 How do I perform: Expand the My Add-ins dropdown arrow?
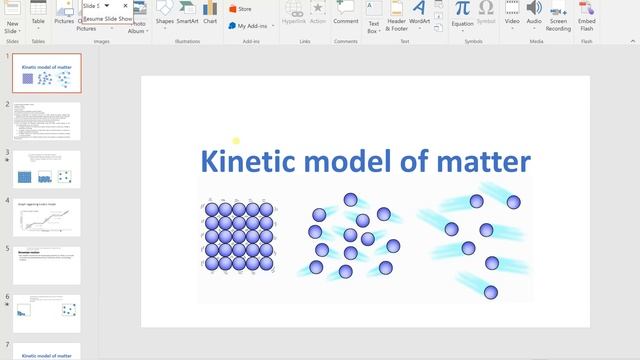click(x=273, y=26)
